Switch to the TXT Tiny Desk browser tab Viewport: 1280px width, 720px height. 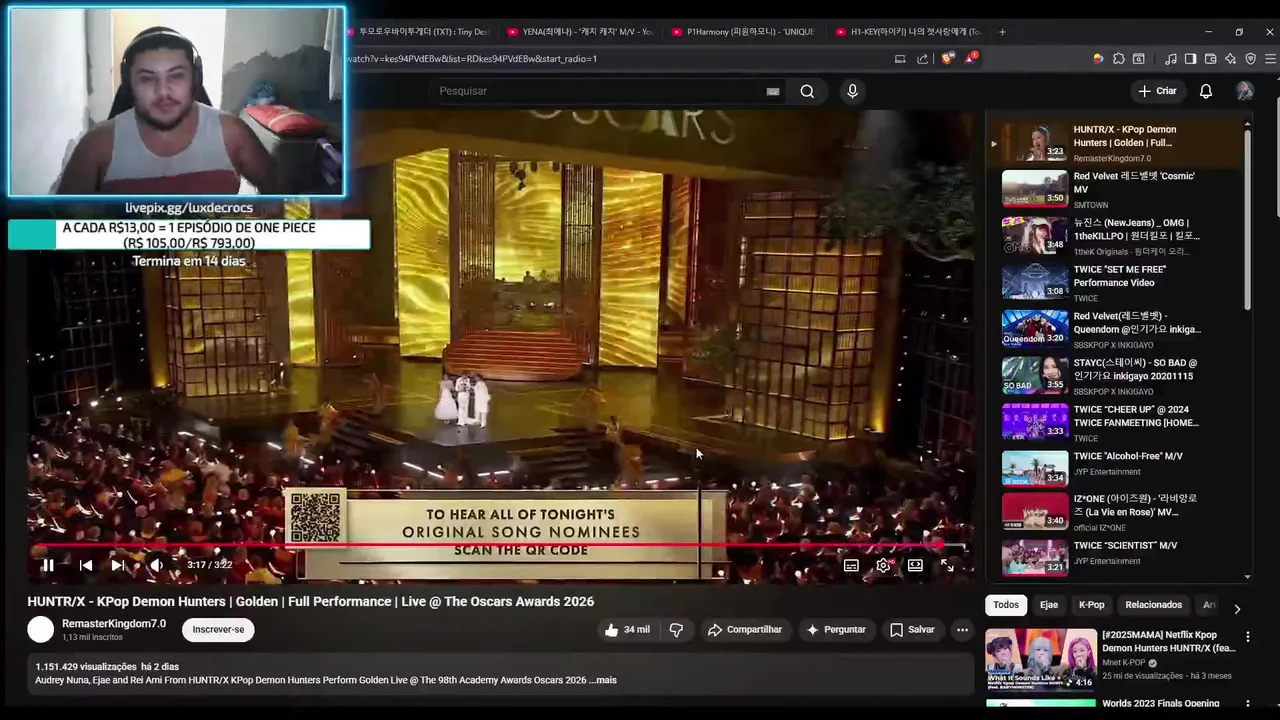(420, 32)
